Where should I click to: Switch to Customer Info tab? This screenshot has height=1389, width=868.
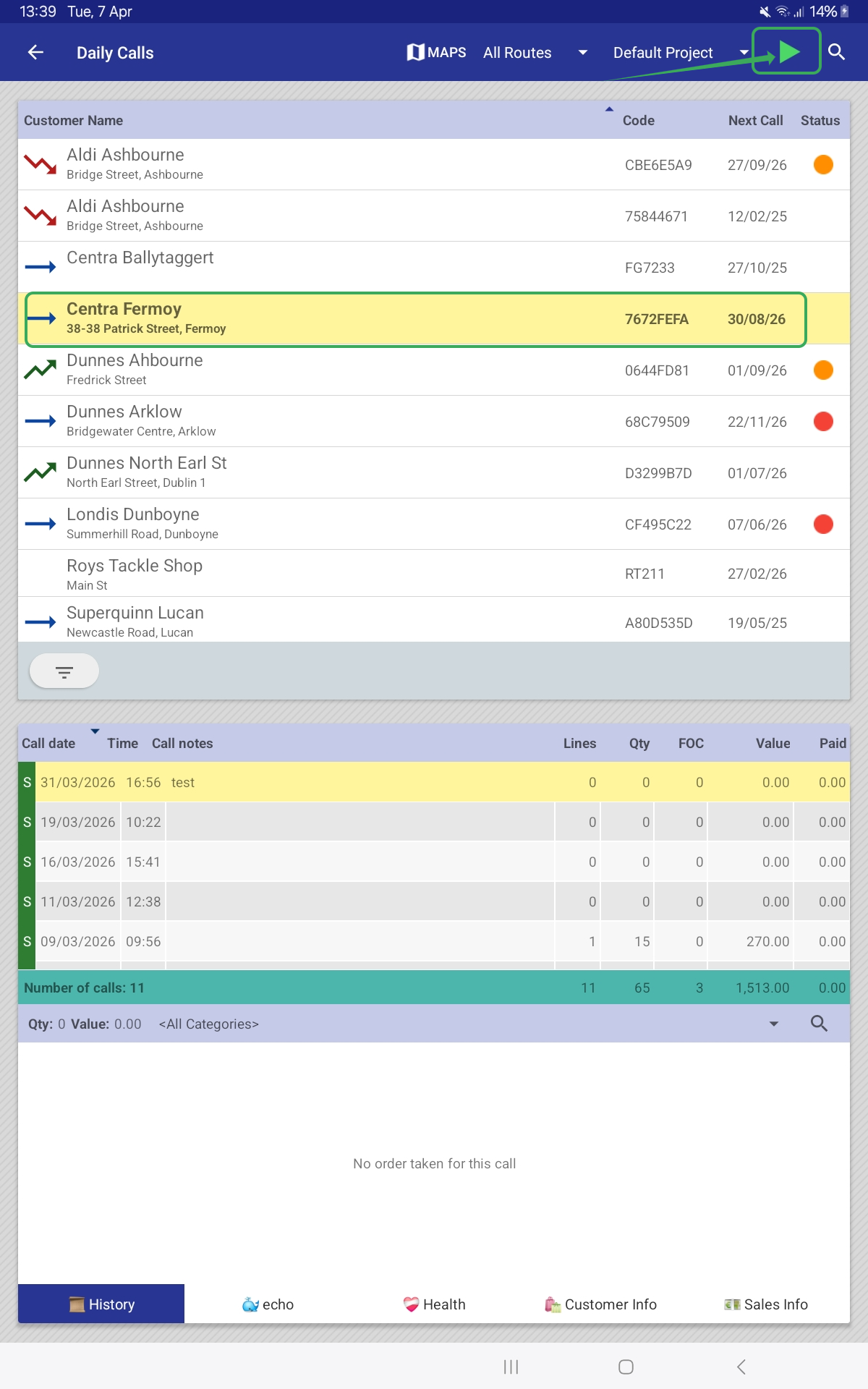pos(600,1304)
